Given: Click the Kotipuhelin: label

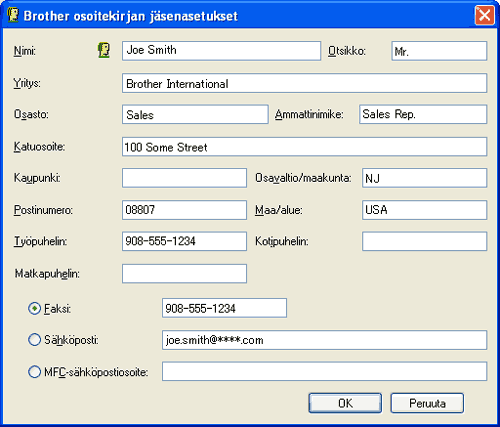Looking at the screenshot, I should (282, 241).
